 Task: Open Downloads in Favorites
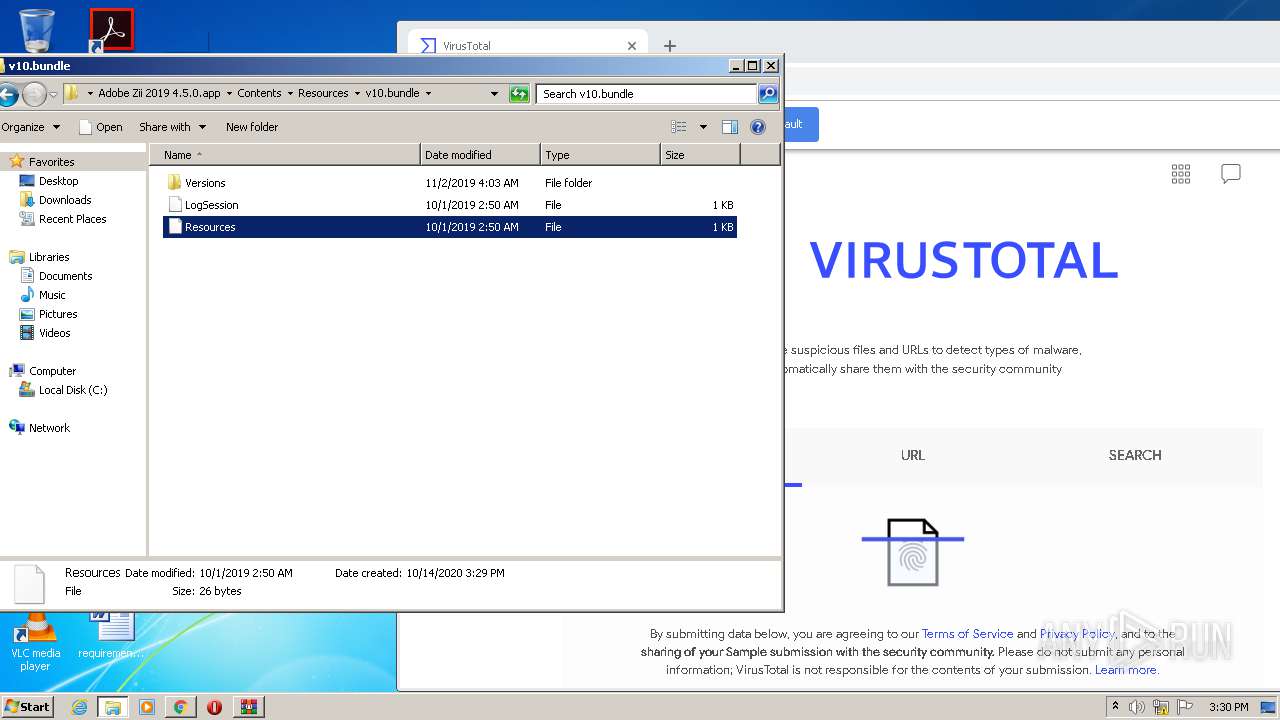[65, 200]
